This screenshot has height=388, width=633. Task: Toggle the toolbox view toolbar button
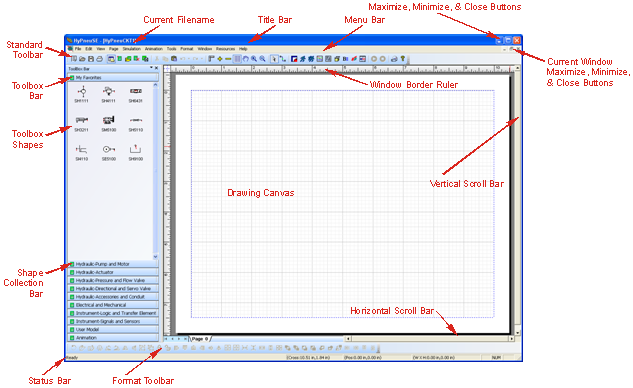(x=111, y=59)
